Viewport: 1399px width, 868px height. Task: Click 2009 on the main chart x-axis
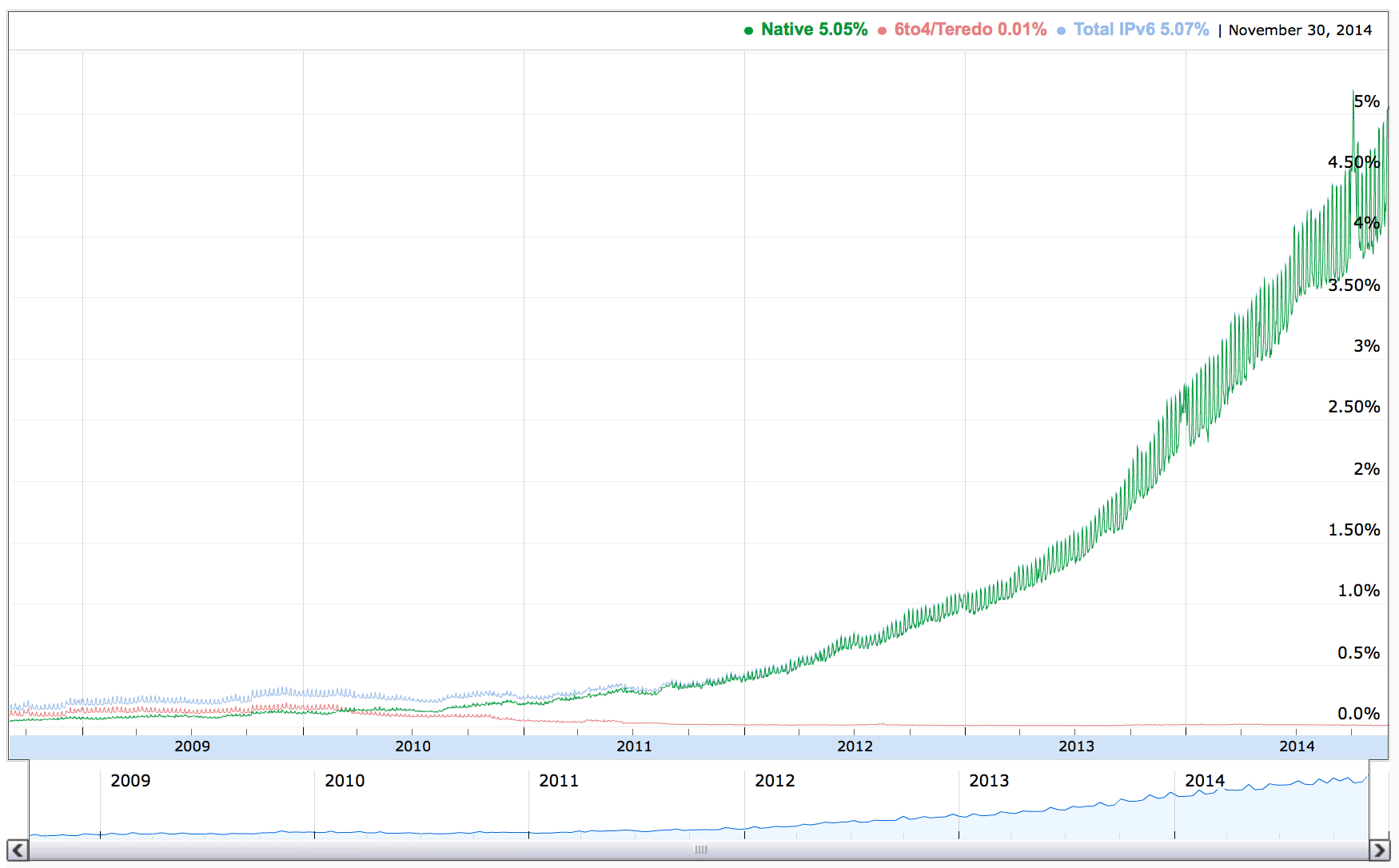coord(192,747)
